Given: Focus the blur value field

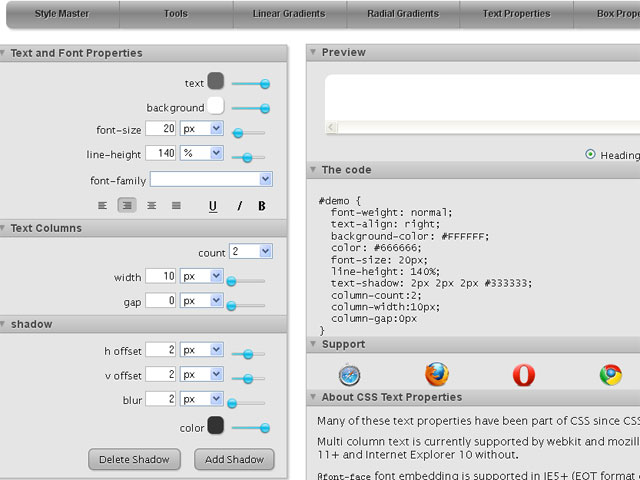Looking at the screenshot, I should tap(161, 399).
